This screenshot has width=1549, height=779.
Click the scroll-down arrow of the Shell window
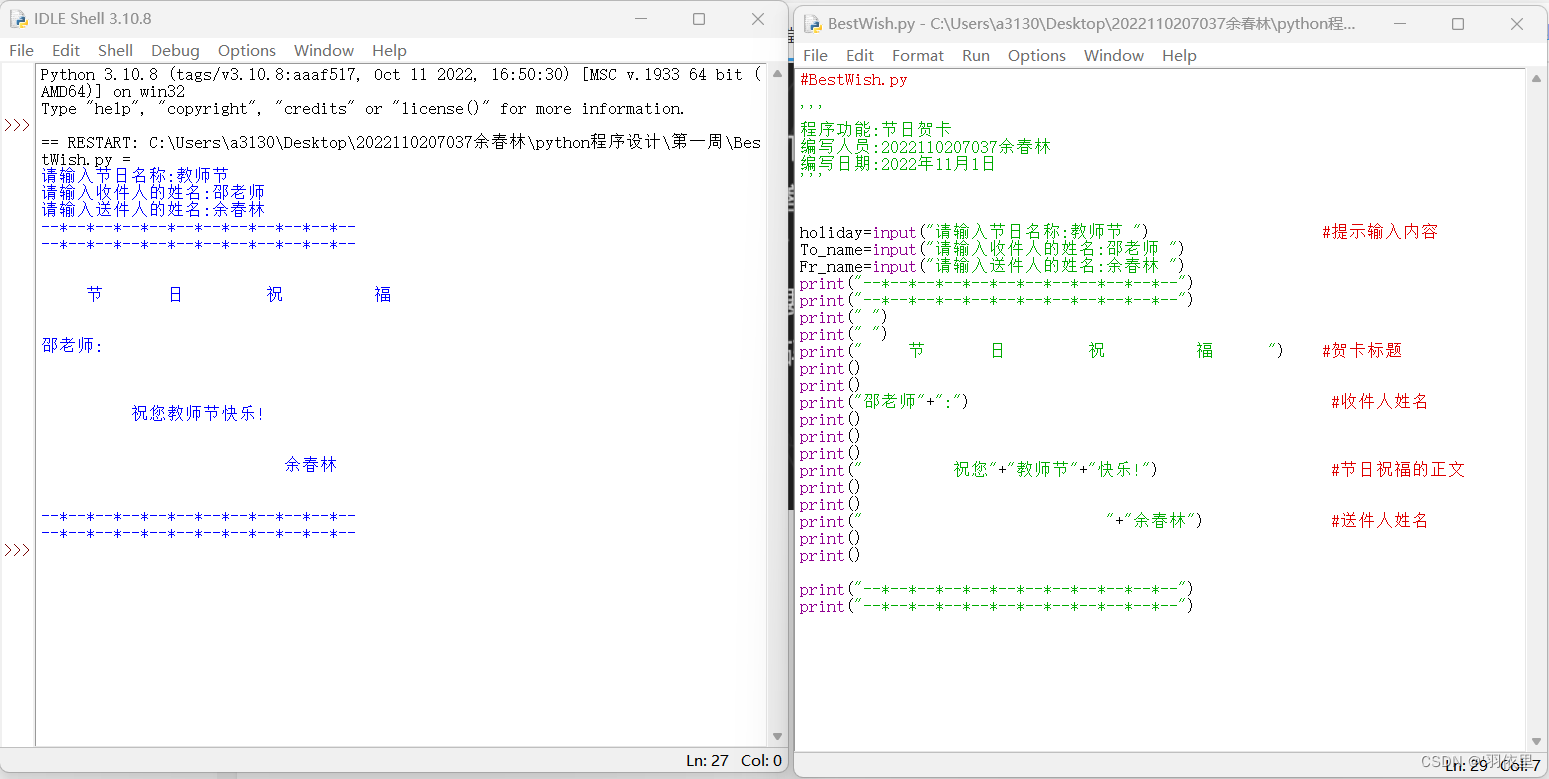(x=778, y=735)
